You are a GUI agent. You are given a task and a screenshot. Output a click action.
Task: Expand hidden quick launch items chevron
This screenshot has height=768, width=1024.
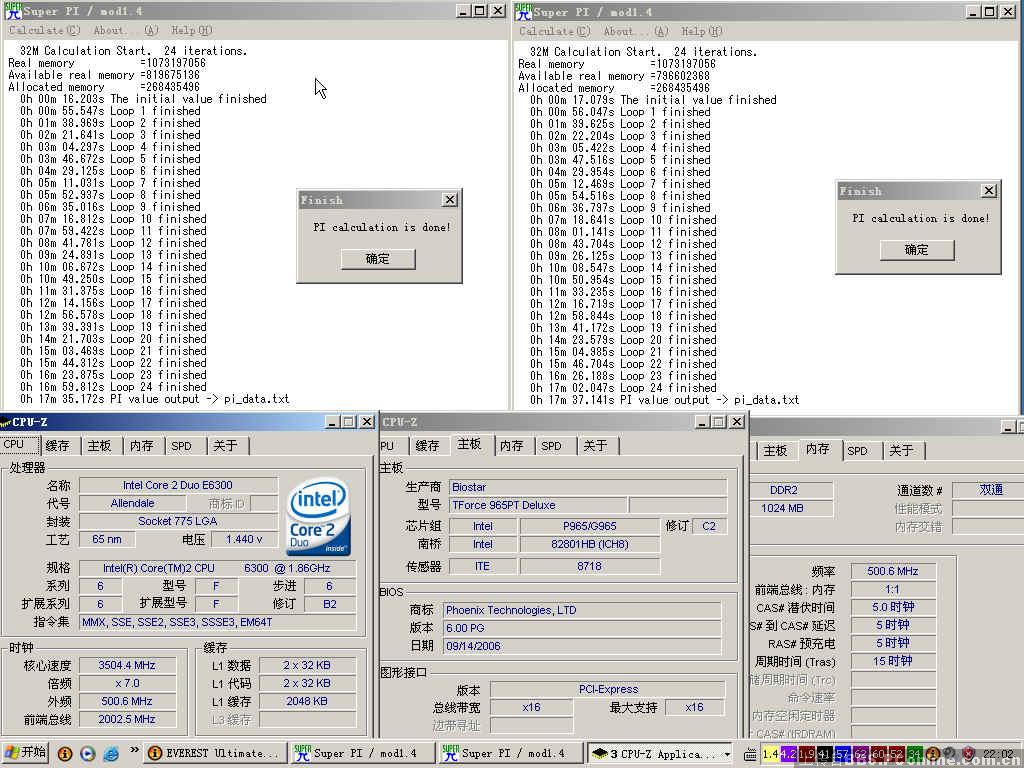[135, 750]
